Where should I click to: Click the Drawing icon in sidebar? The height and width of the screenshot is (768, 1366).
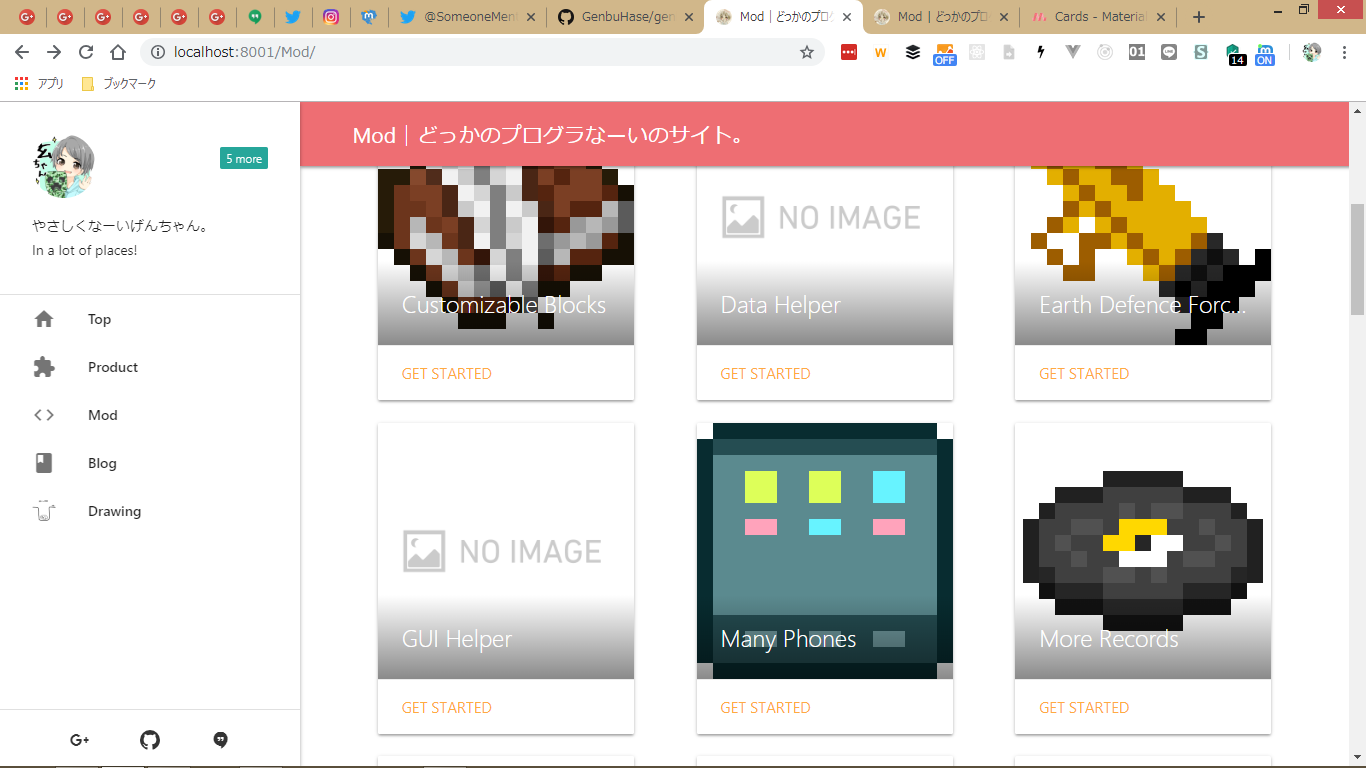(x=44, y=511)
